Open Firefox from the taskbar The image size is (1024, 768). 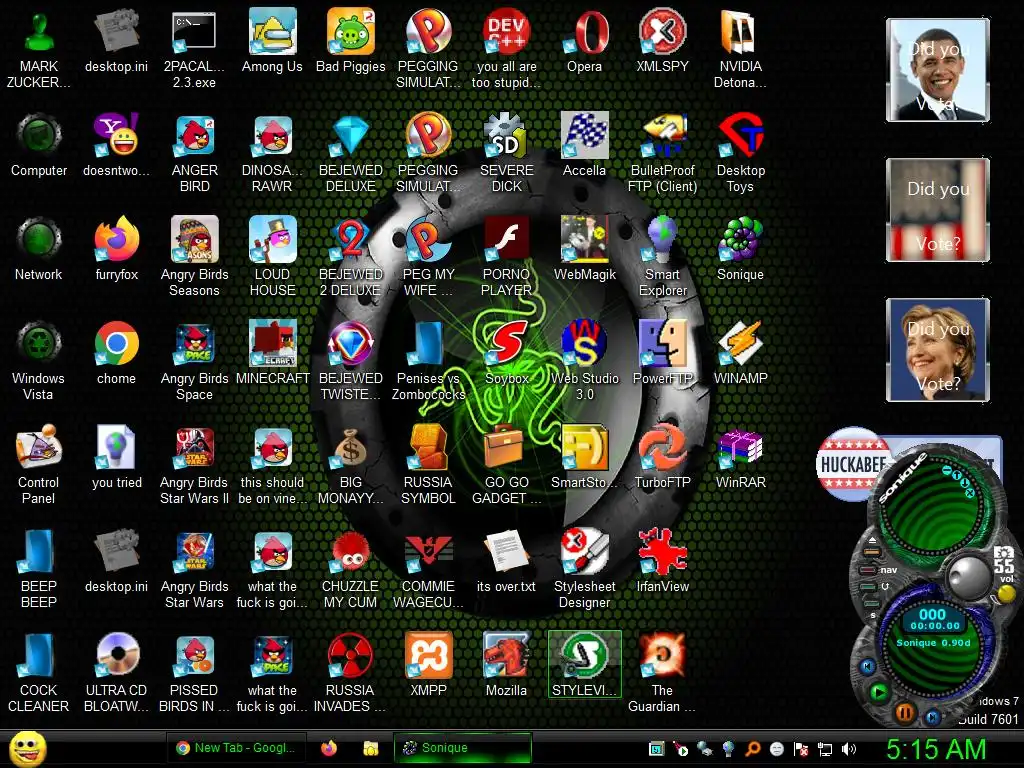point(328,748)
